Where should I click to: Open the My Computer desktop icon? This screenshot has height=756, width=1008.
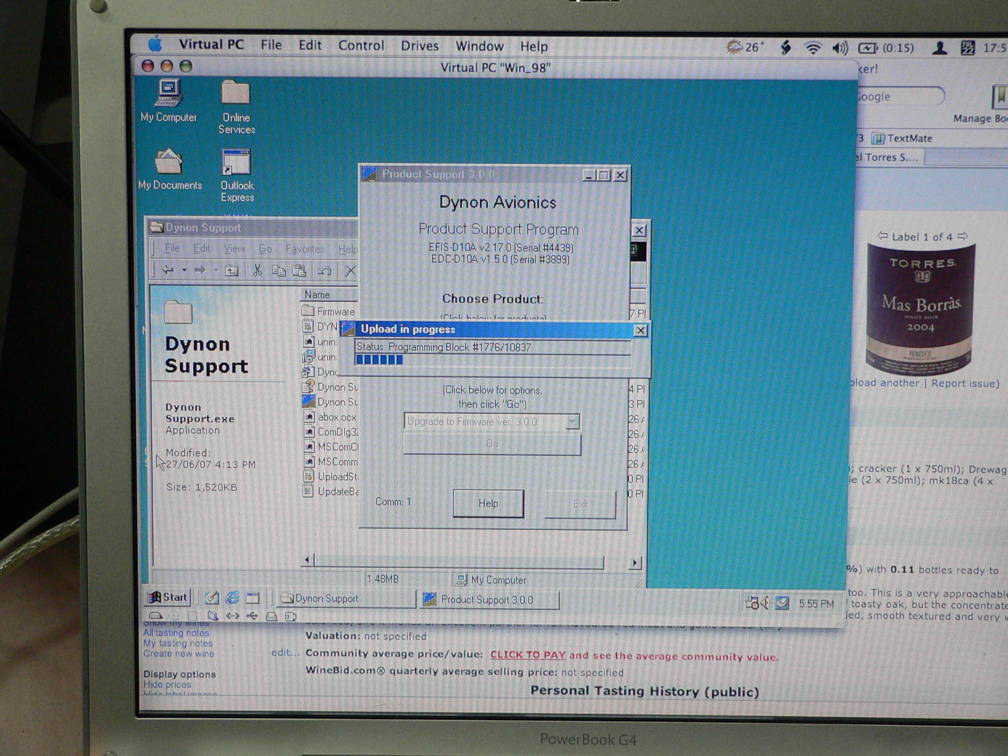tap(168, 100)
